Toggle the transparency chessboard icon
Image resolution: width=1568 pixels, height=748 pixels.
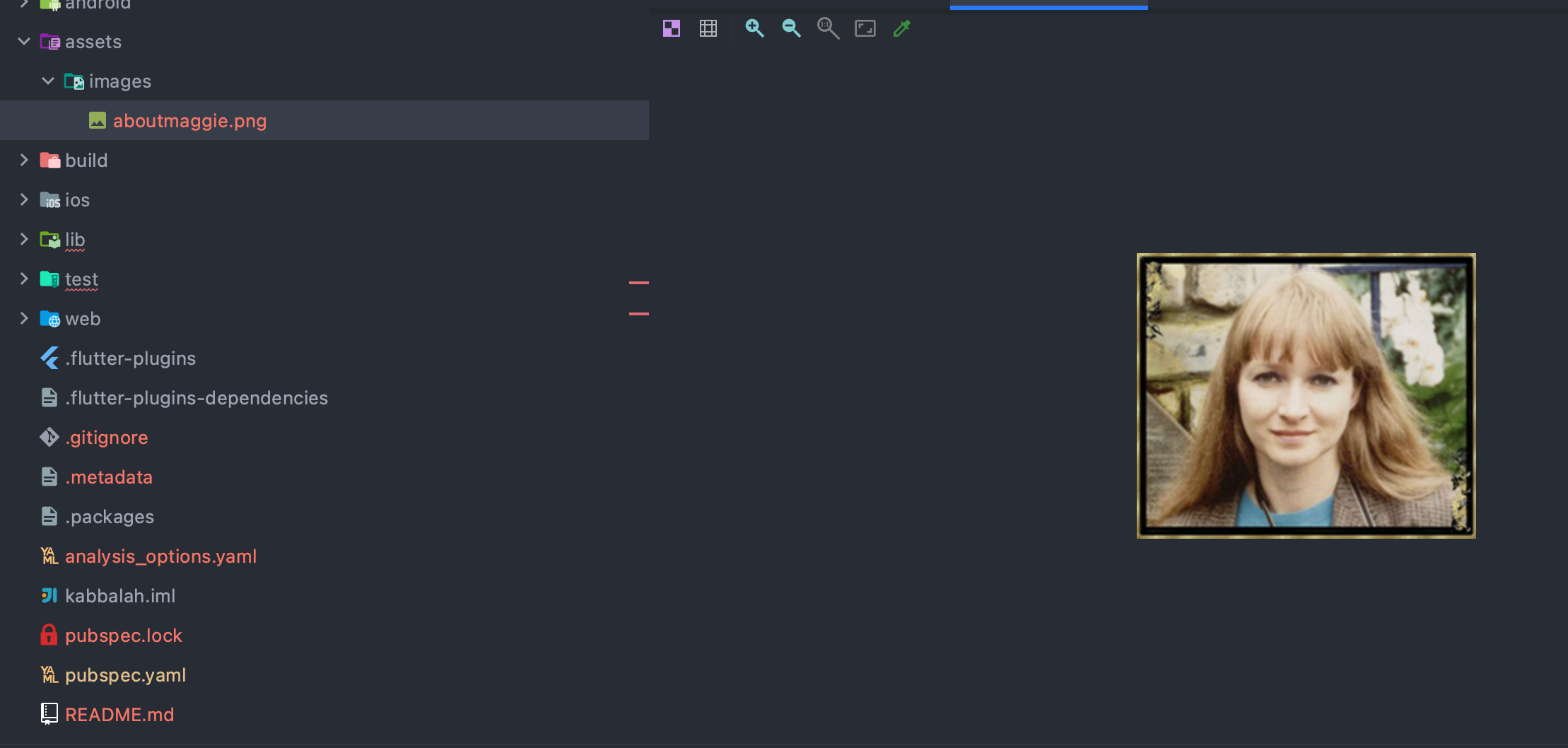click(672, 28)
